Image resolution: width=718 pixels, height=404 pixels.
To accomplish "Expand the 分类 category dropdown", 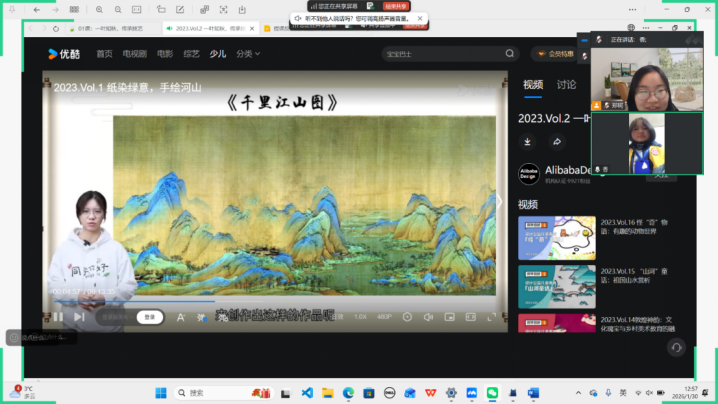I will (248, 54).
